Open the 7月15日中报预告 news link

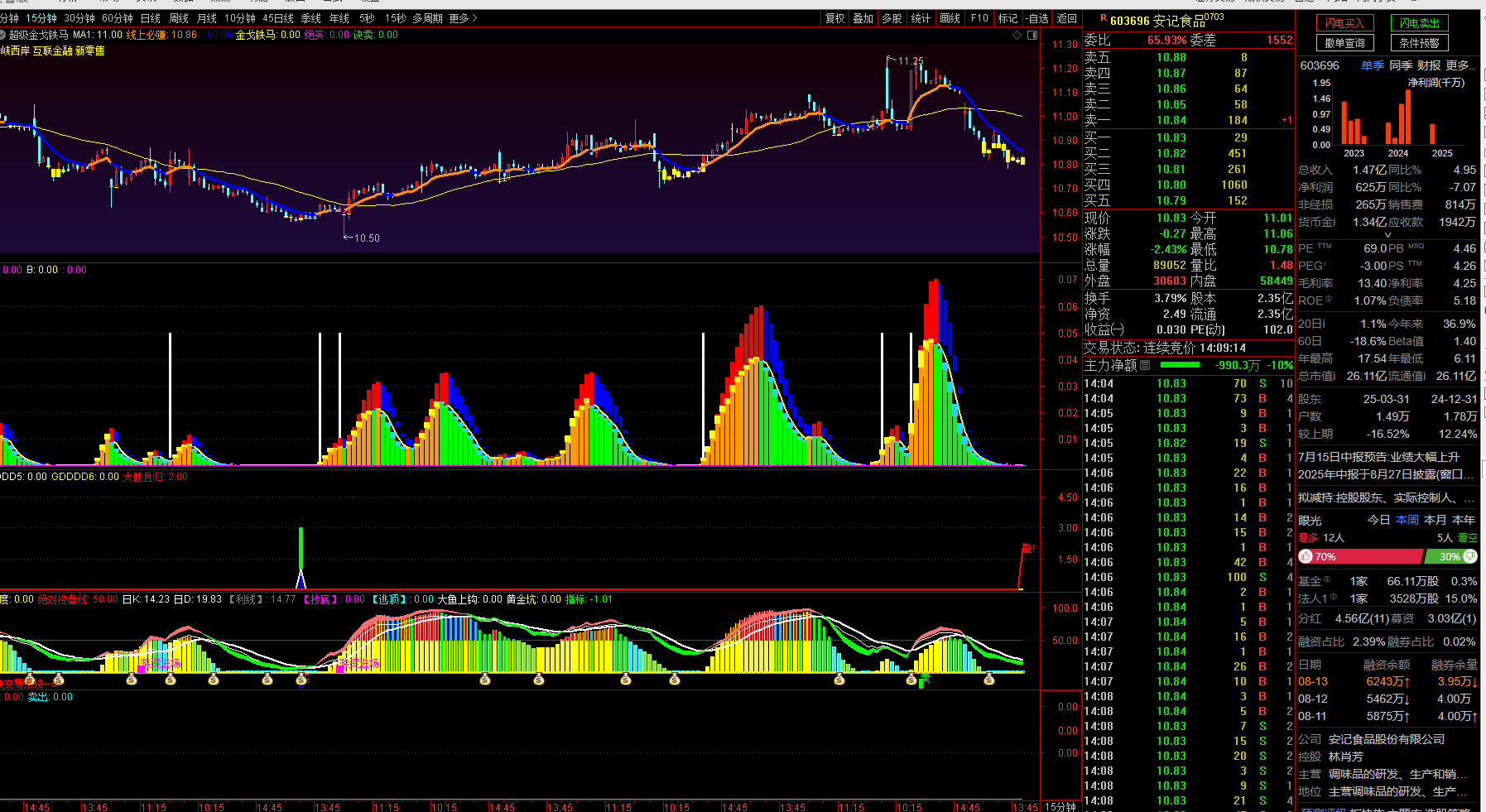coord(1378,457)
